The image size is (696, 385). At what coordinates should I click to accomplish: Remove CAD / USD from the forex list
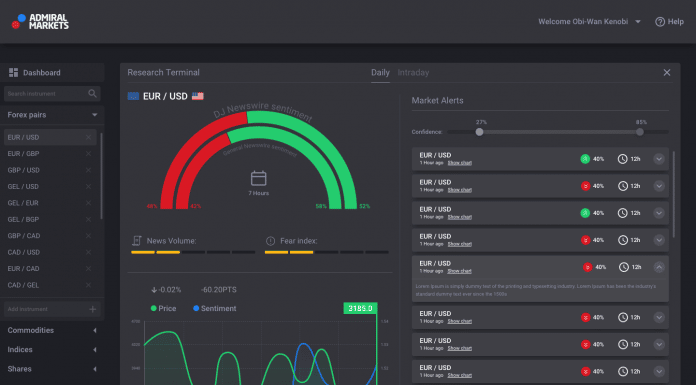pyautogui.click(x=88, y=252)
